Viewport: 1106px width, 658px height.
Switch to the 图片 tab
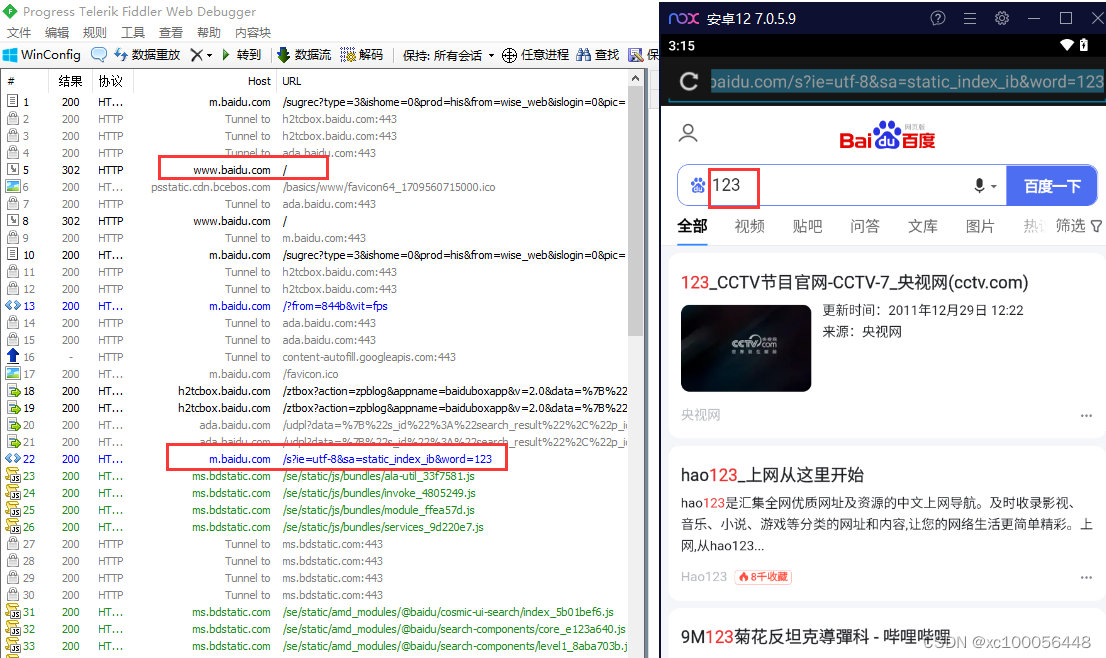[980, 226]
